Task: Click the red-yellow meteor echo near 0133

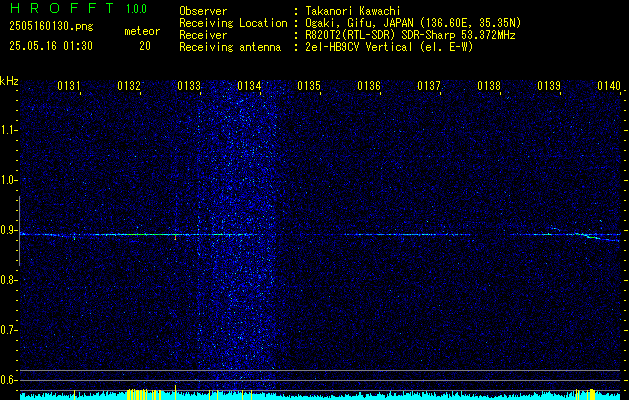Action: pos(175,238)
